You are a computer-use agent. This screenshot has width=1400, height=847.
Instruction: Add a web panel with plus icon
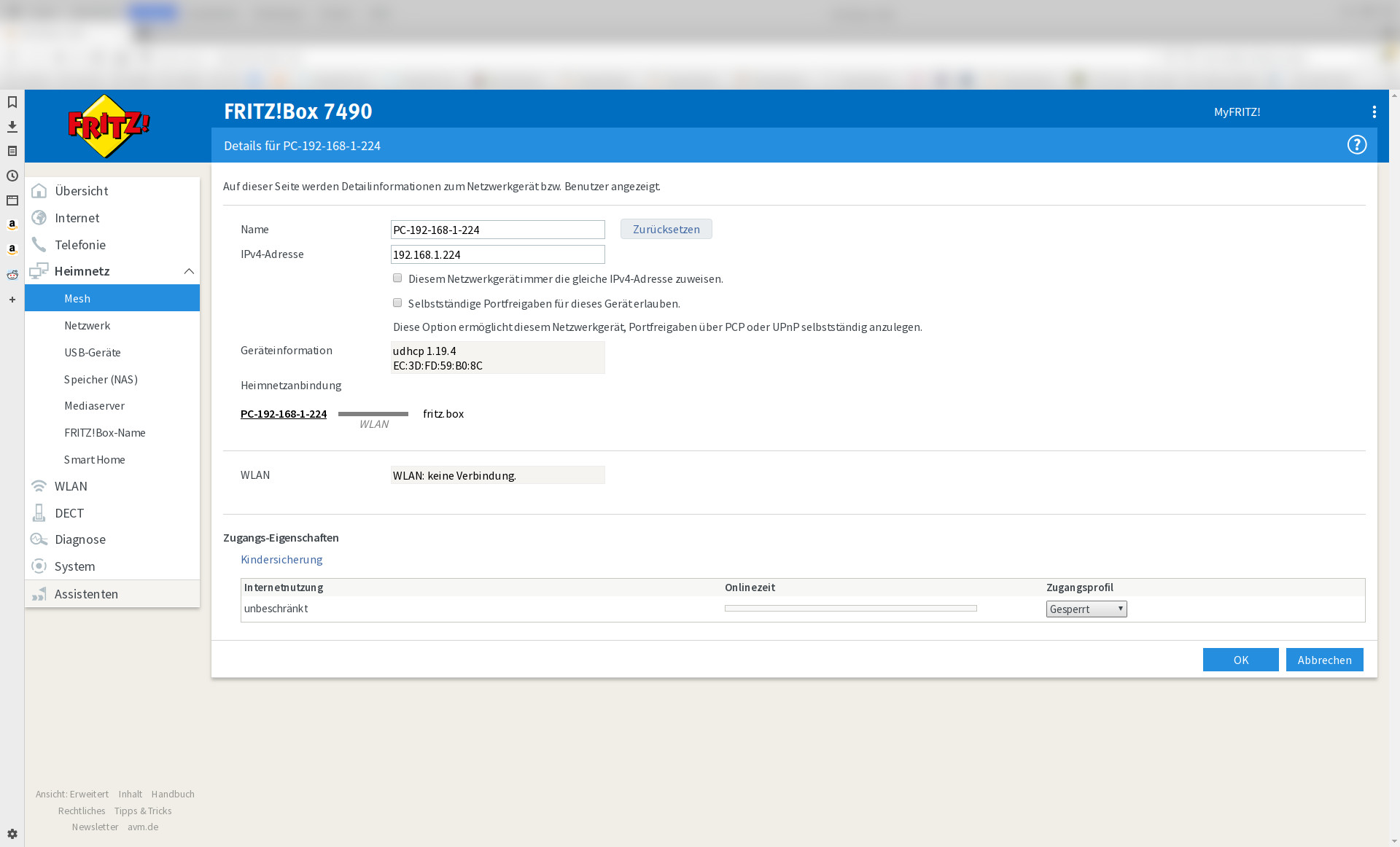click(12, 300)
